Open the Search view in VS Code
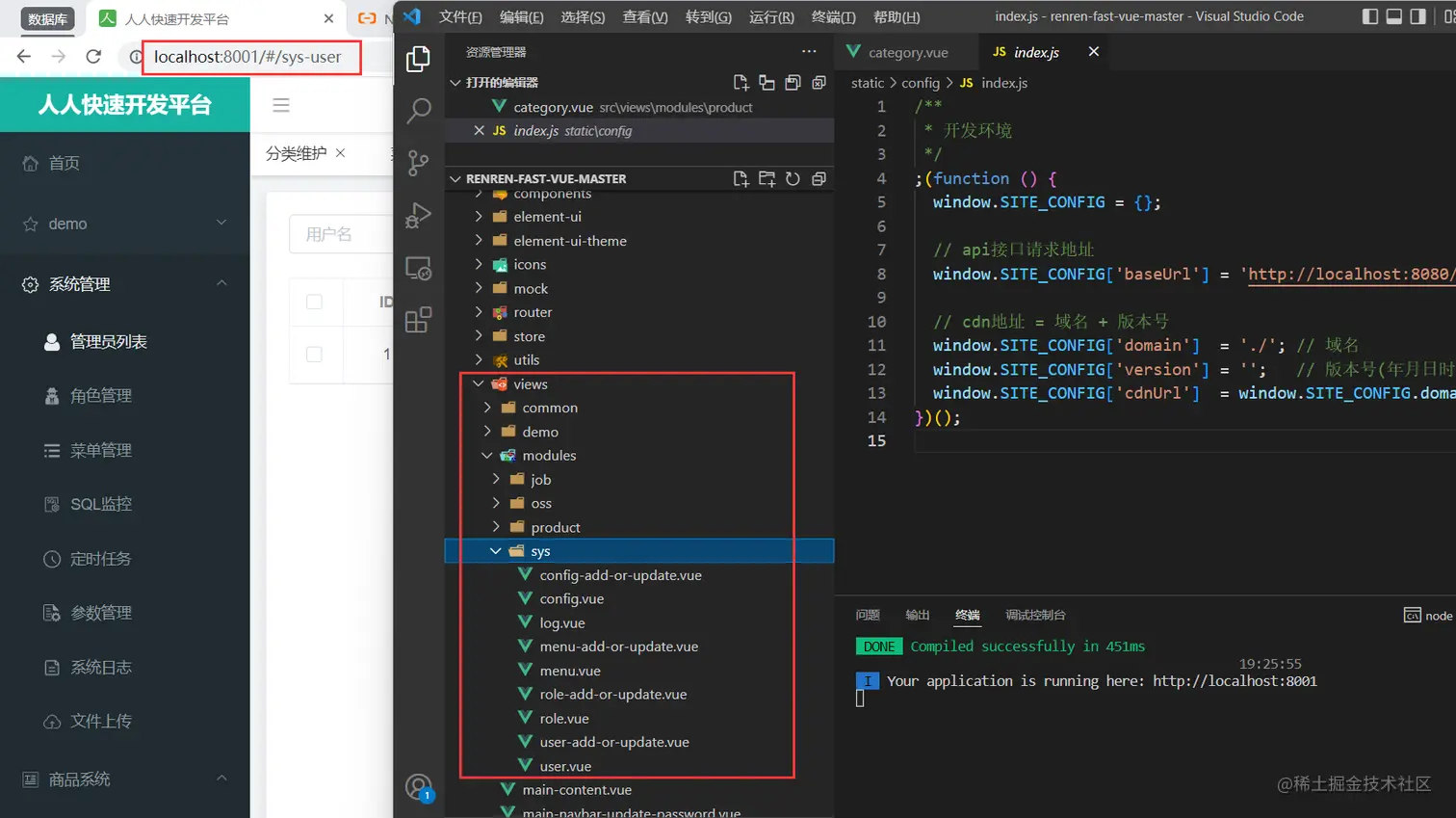Viewport: 1456px width, 818px height. click(x=418, y=111)
